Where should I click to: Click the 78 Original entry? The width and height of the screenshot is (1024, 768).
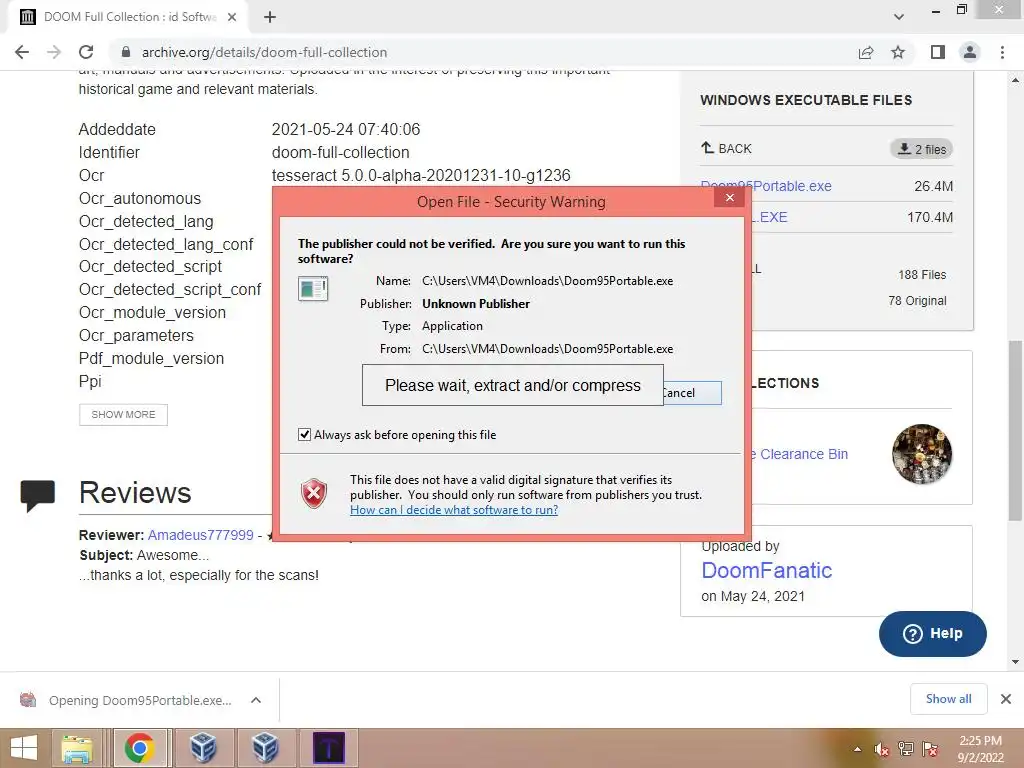click(917, 301)
